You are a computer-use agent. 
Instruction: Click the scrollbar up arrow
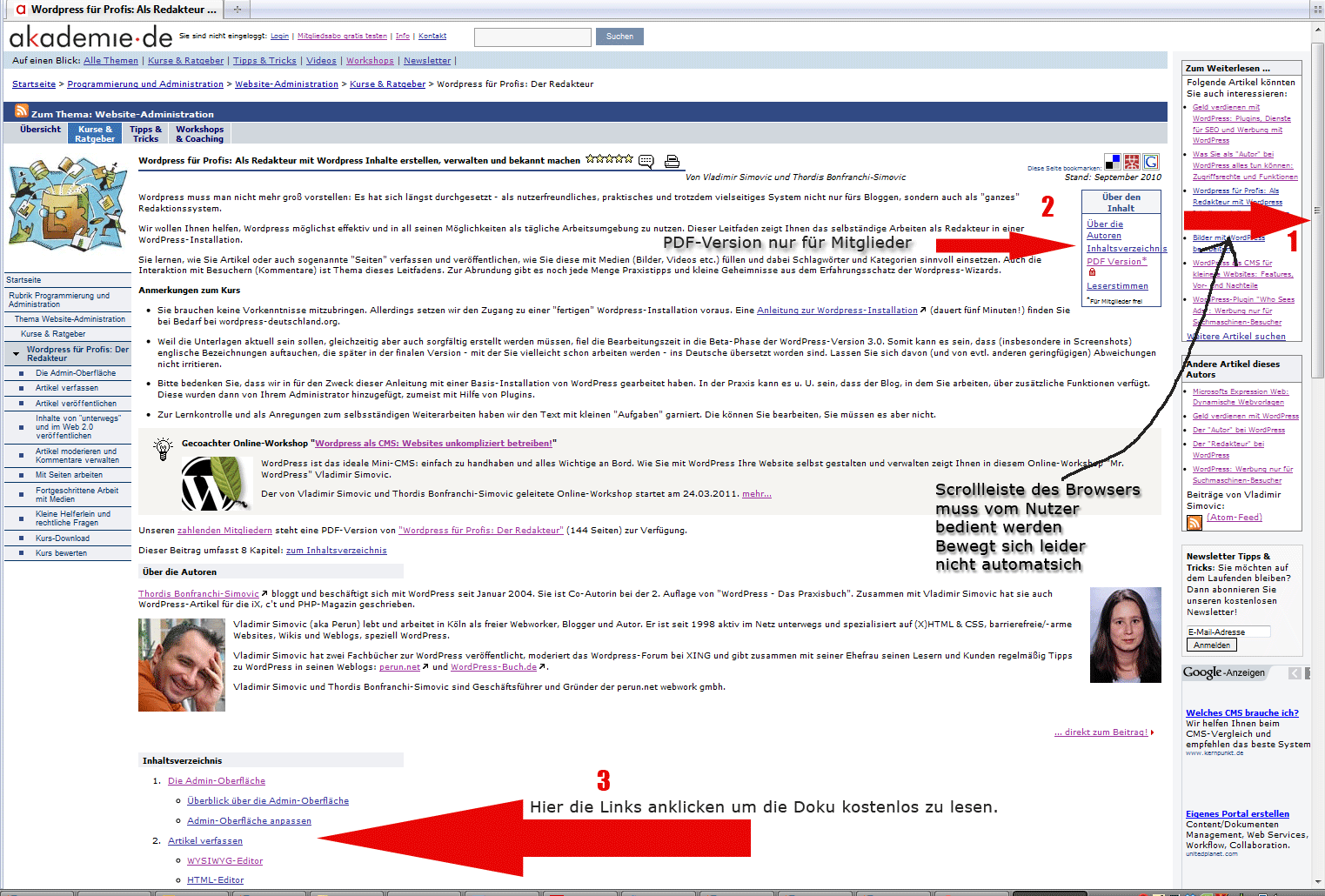coord(1317,30)
